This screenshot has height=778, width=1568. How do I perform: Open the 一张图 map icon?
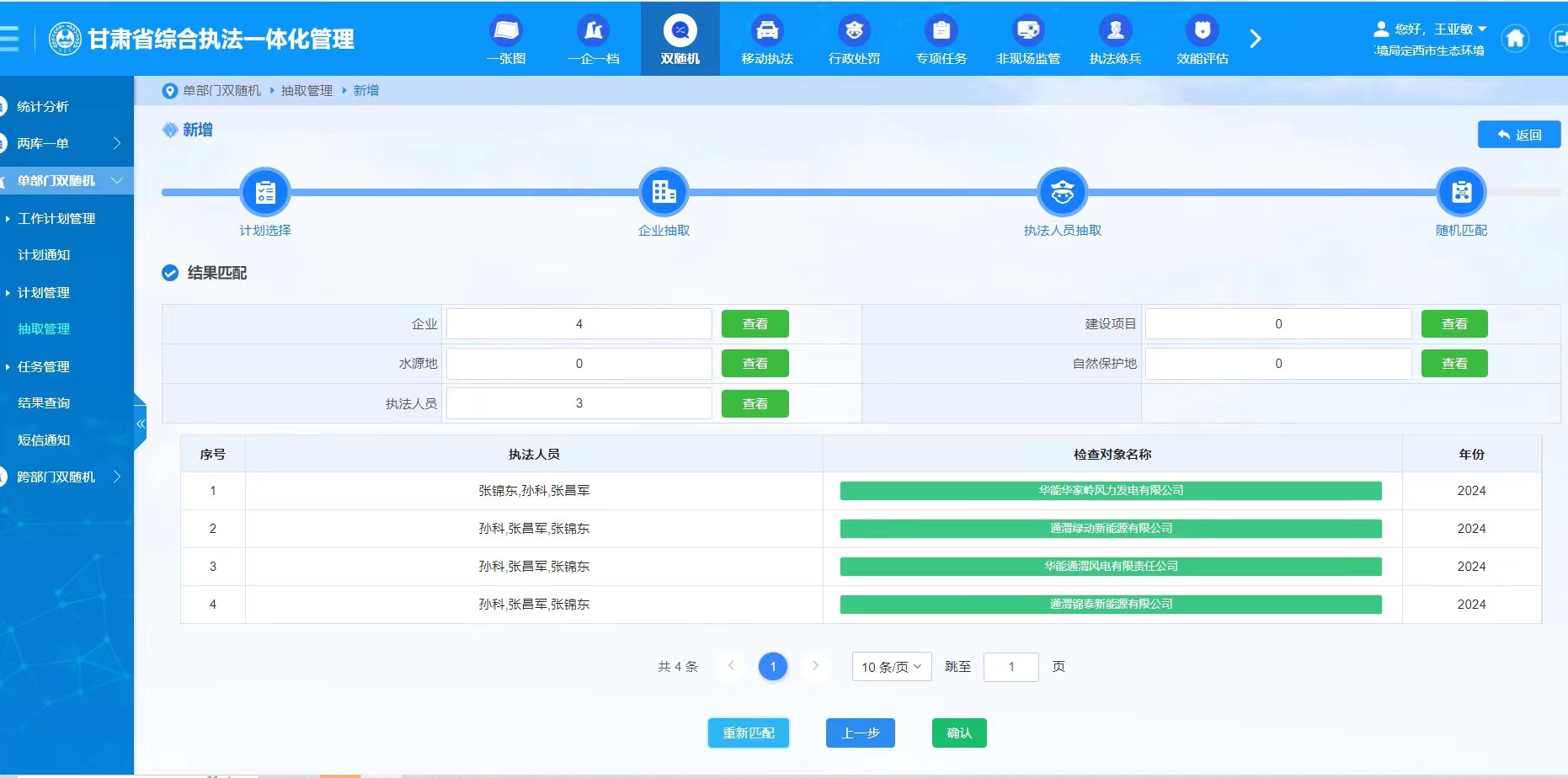point(506,32)
